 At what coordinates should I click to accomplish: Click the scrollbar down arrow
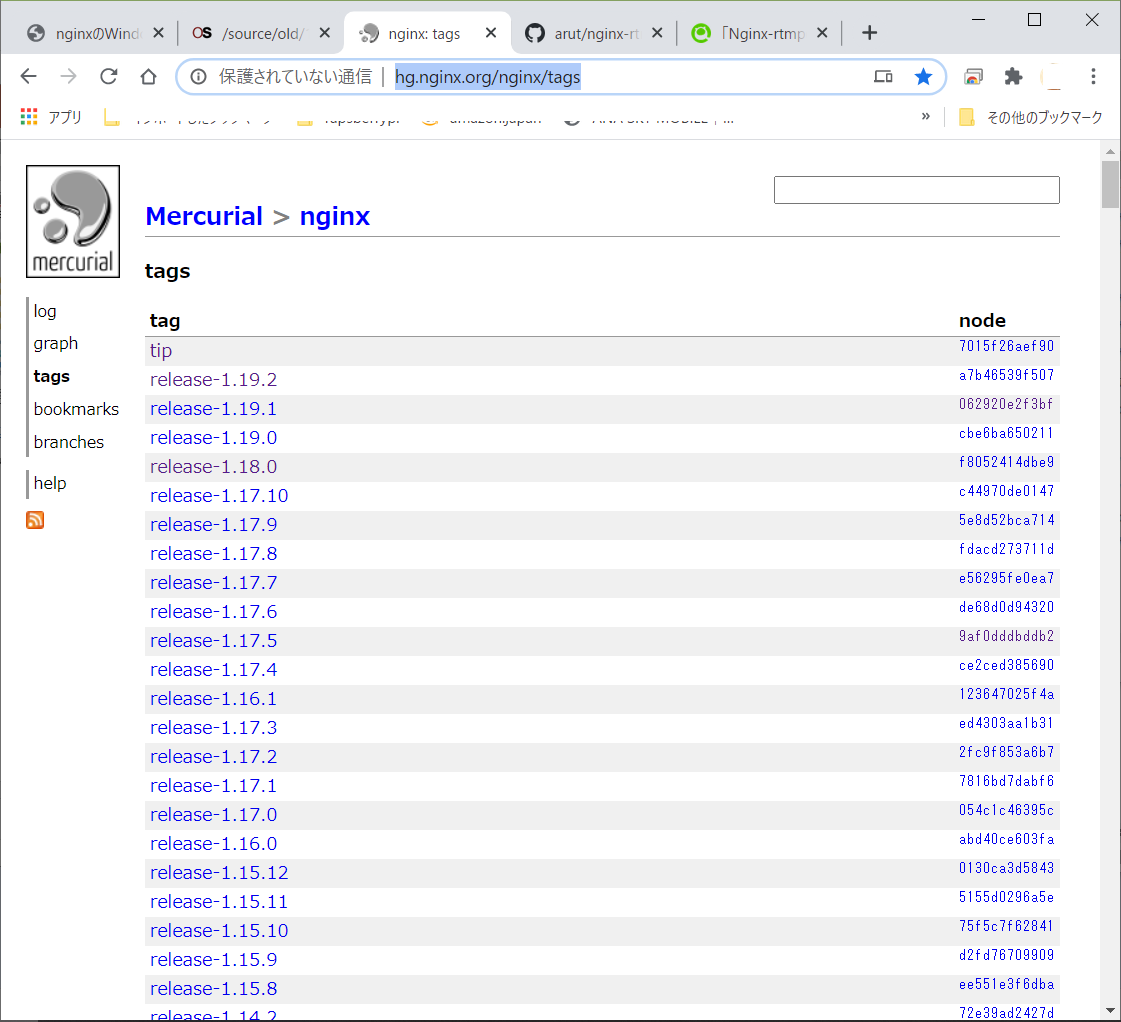(x=1110, y=1011)
